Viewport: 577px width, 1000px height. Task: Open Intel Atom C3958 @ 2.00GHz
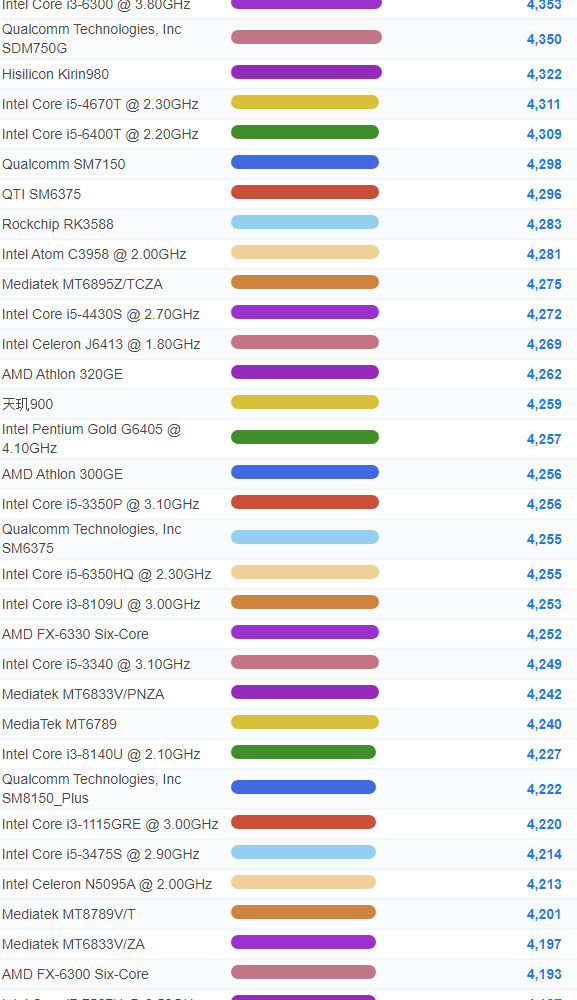point(94,254)
